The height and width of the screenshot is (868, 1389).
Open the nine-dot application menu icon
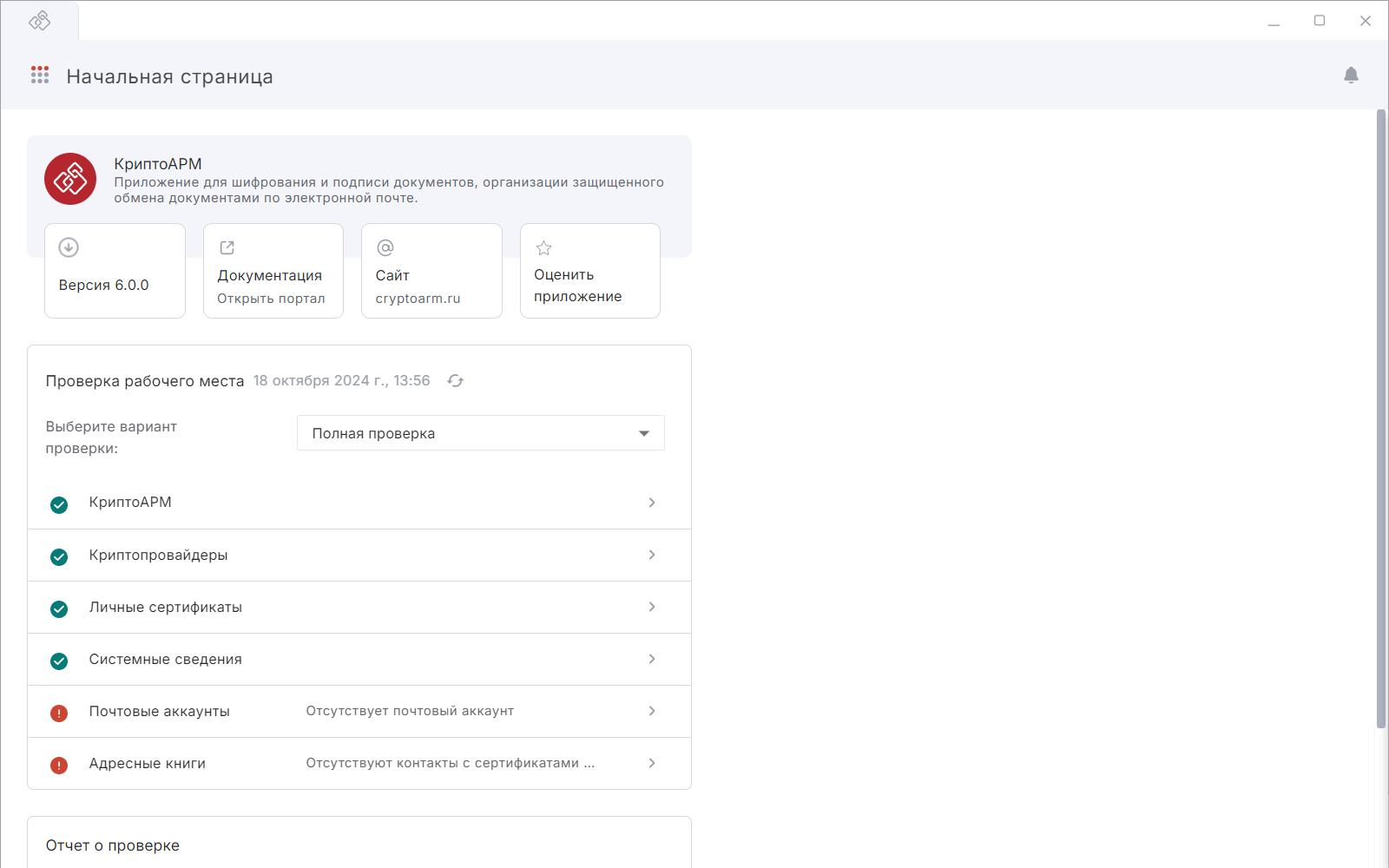click(x=40, y=75)
